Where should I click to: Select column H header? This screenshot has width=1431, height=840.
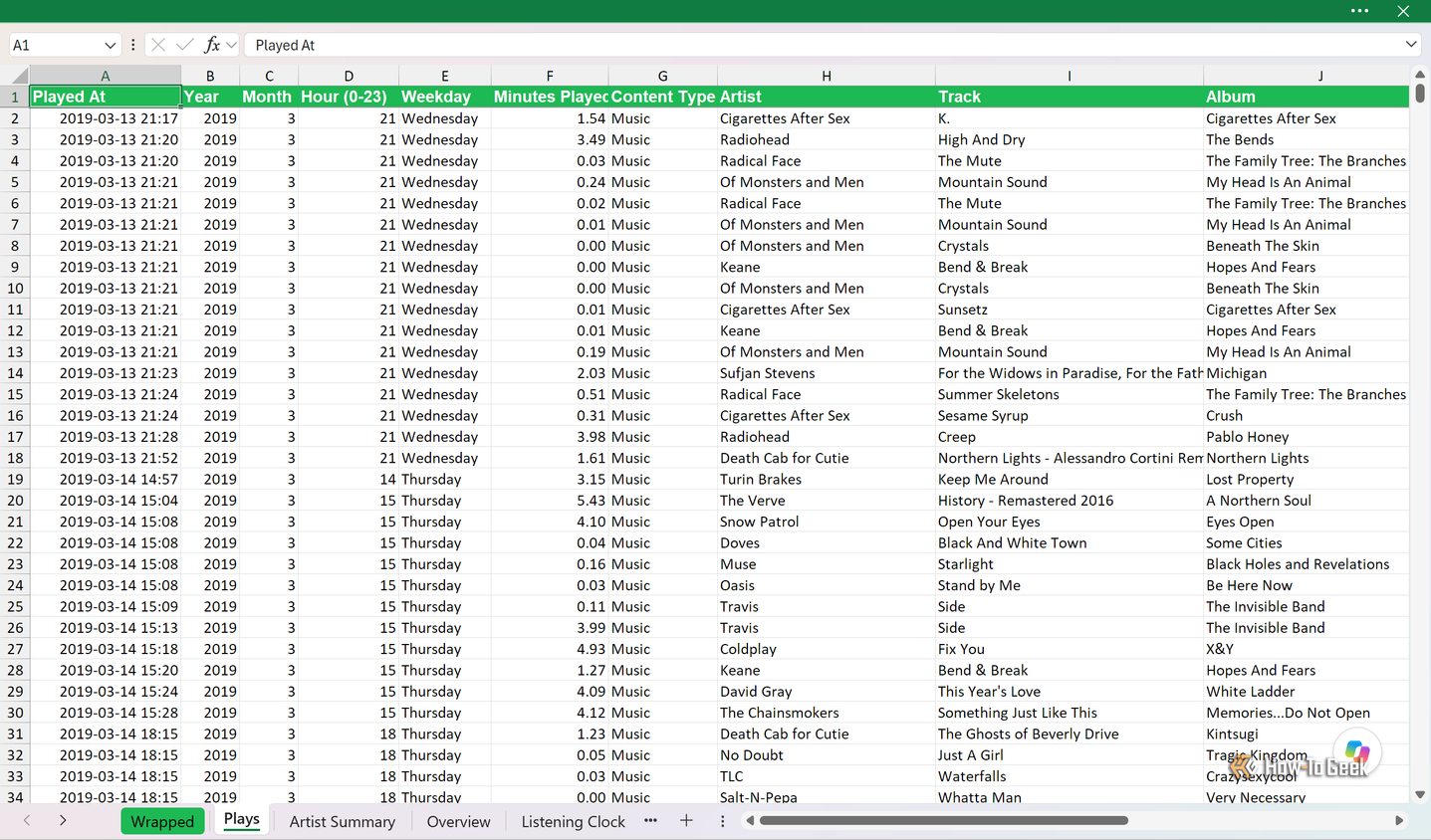(x=827, y=76)
